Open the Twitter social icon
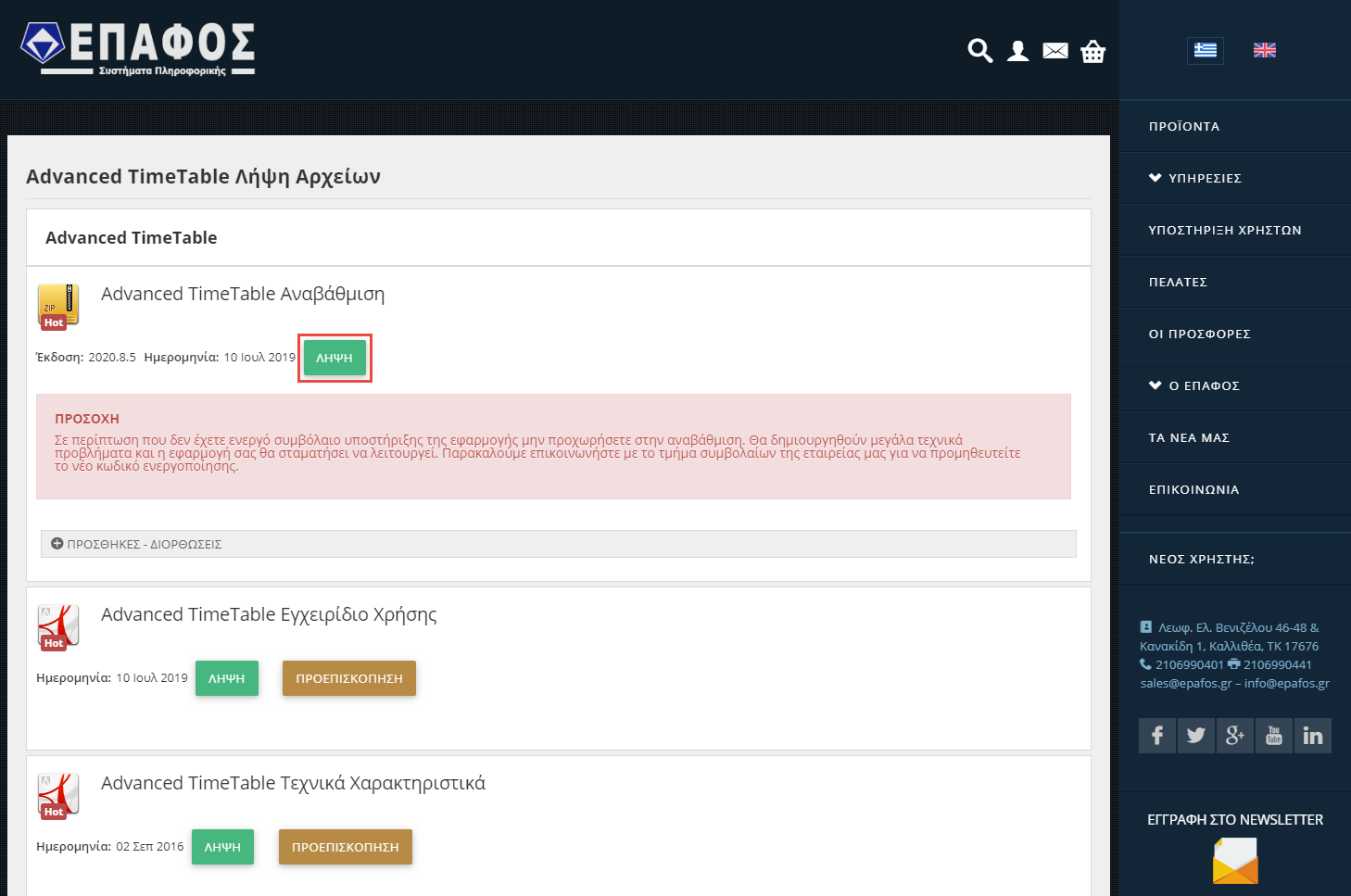 pos(1195,736)
